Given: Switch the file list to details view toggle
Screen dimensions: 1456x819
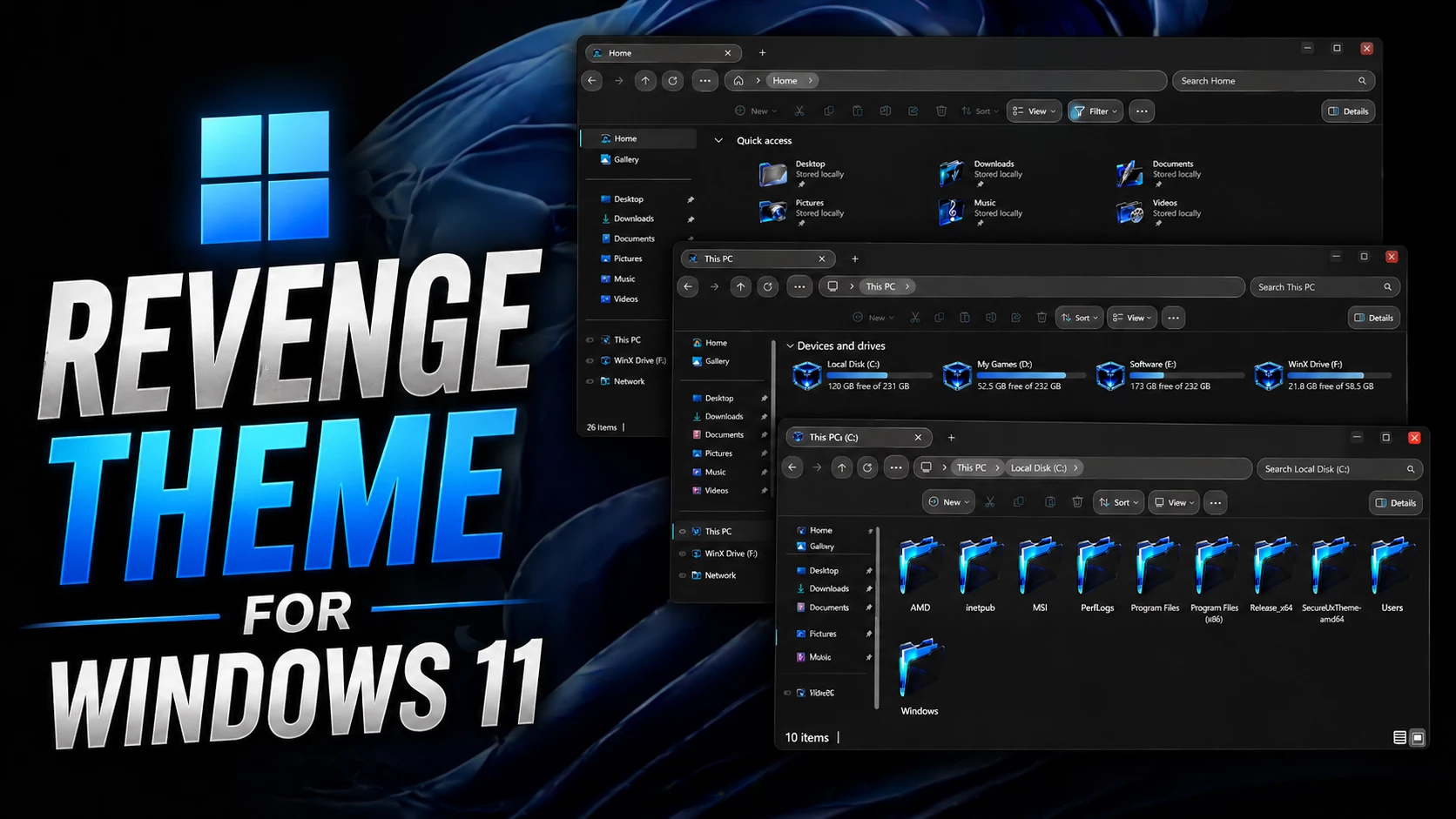Looking at the screenshot, I should (x=1400, y=737).
